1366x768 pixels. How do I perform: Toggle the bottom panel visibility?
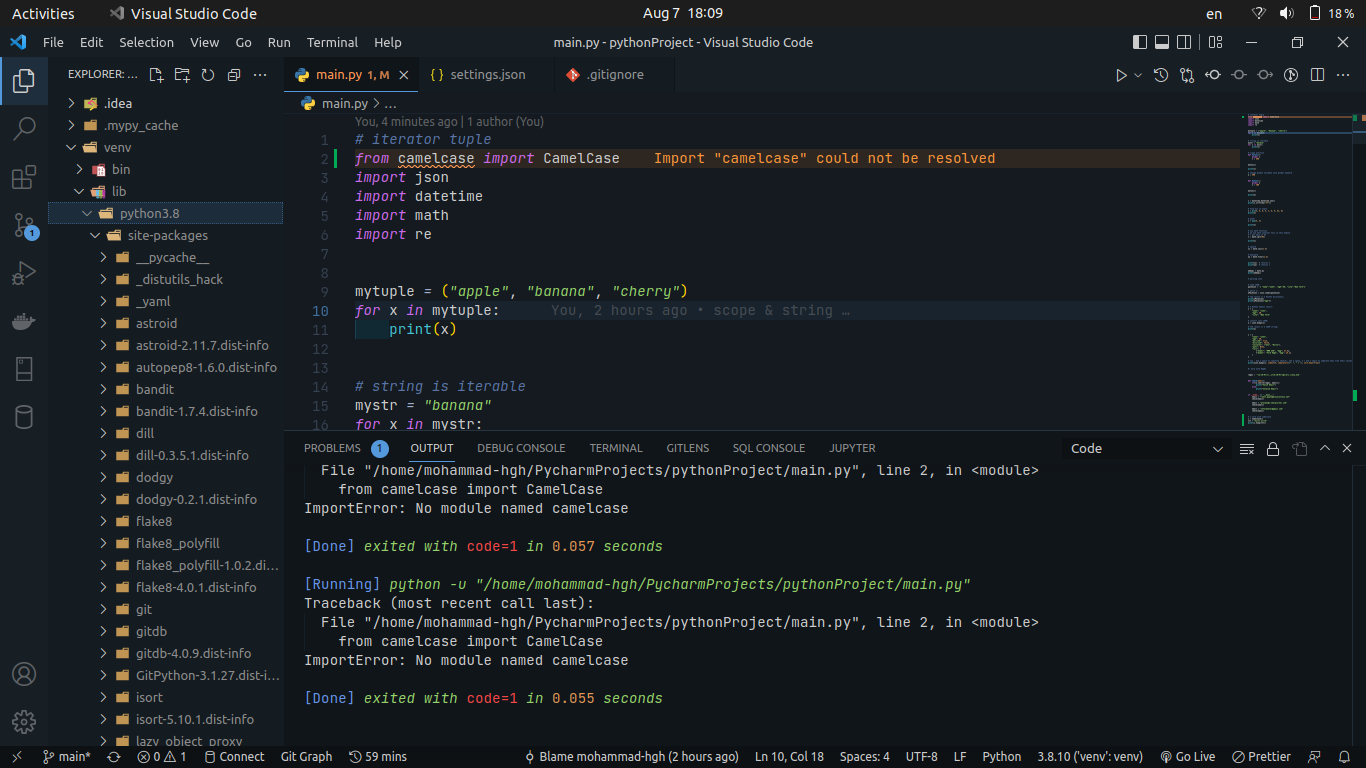[x=1162, y=43]
